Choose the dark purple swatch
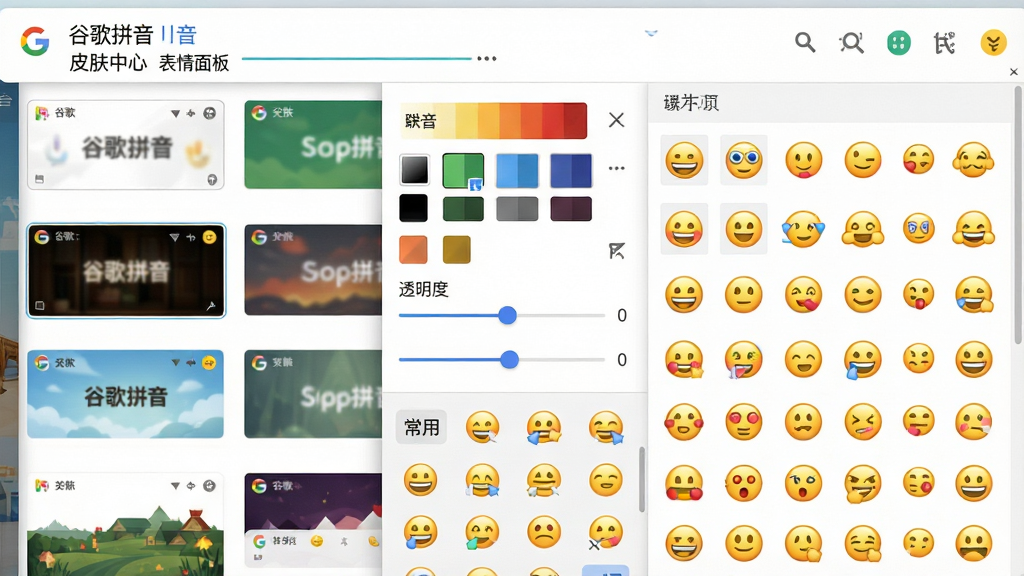 (x=571, y=209)
